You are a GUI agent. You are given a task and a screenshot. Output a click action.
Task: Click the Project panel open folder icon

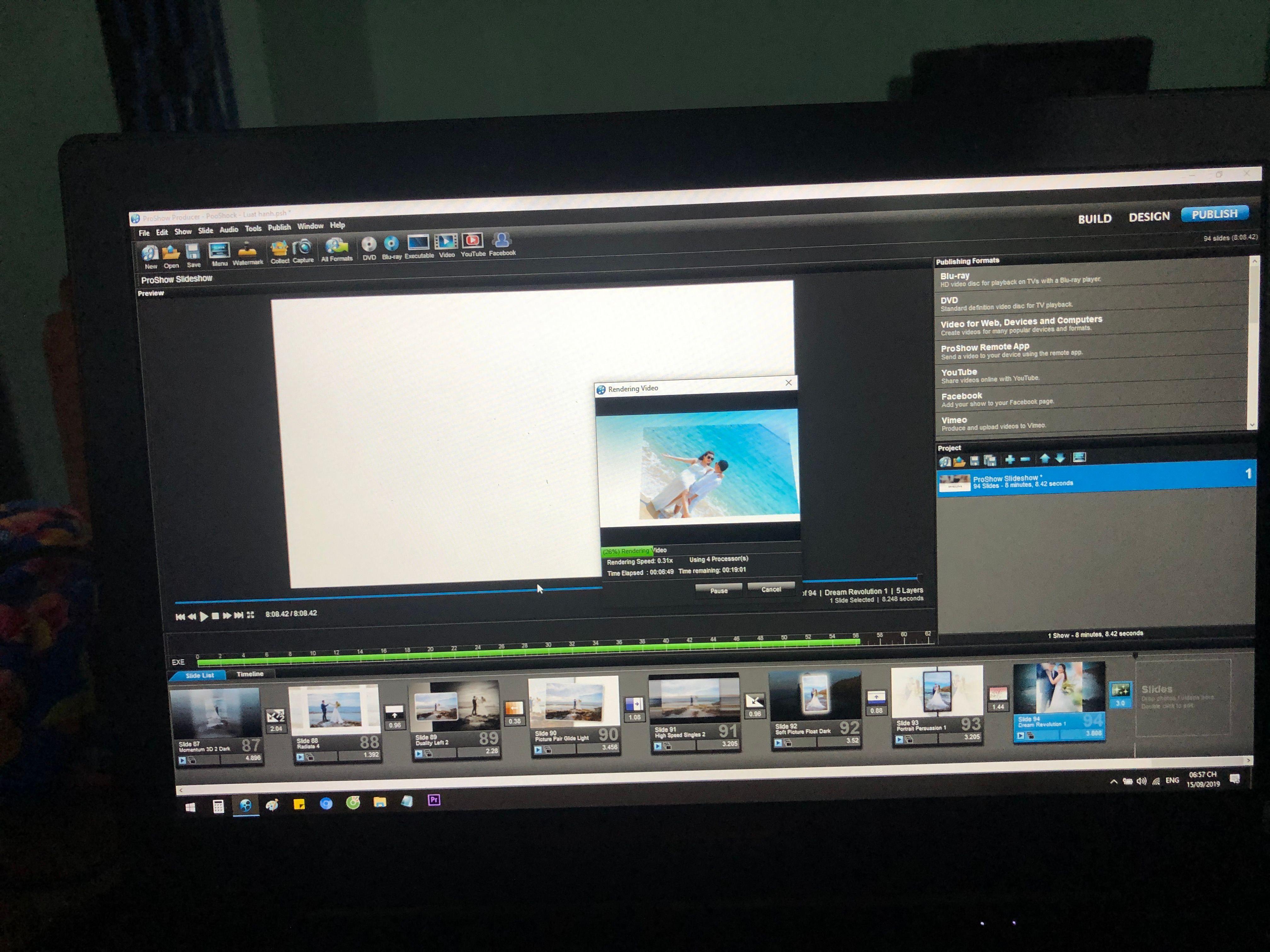coord(959,461)
